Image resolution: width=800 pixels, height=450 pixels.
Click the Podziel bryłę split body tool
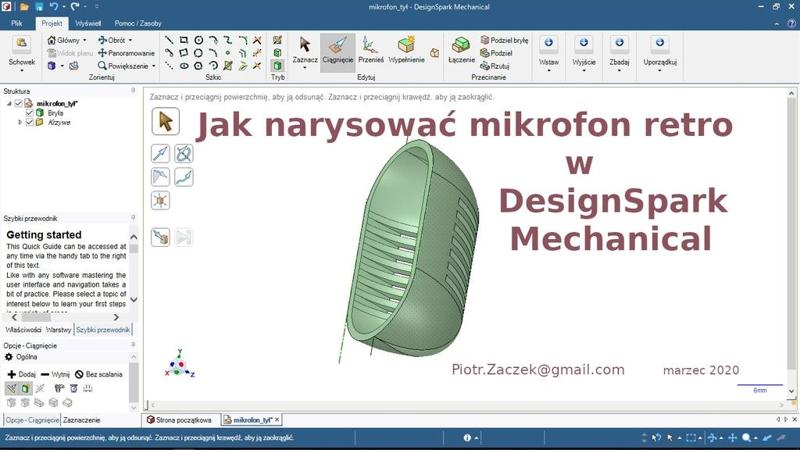click(x=504, y=40)
